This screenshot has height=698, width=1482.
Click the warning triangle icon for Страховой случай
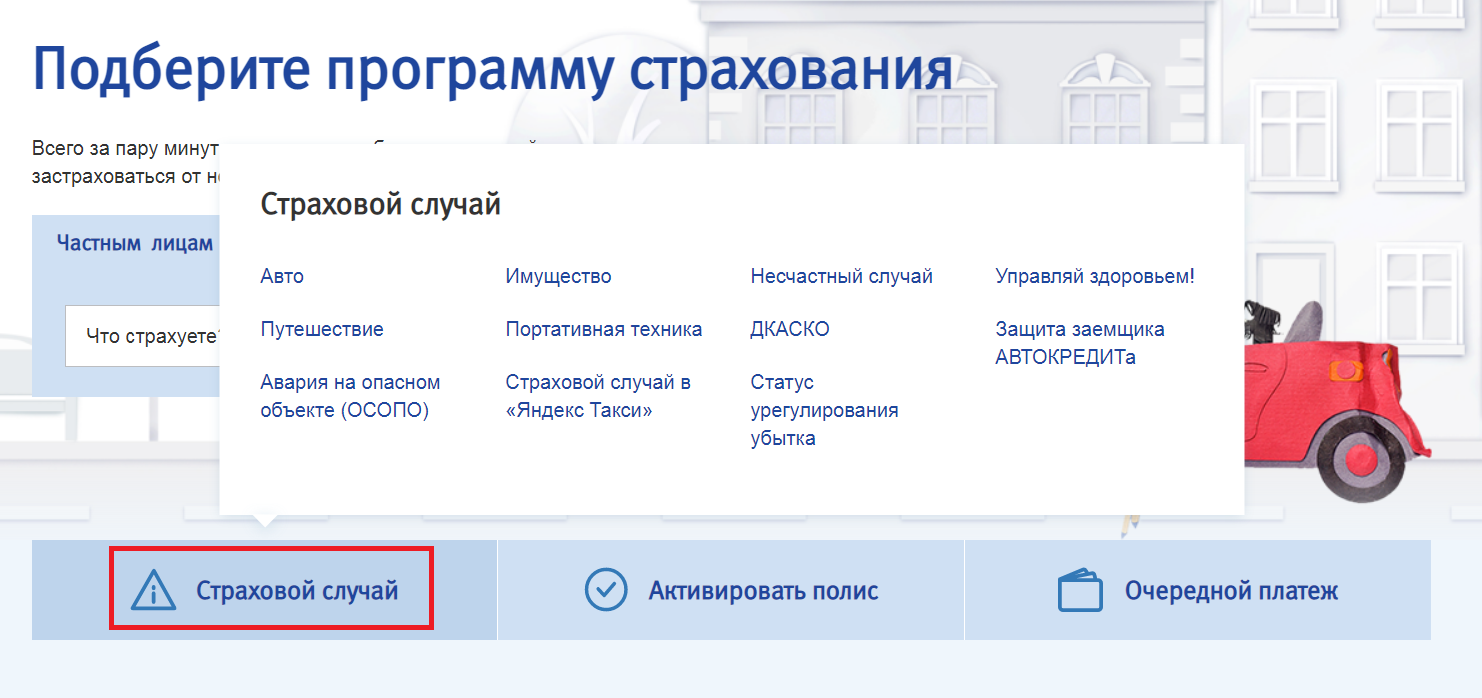point(153,590)
